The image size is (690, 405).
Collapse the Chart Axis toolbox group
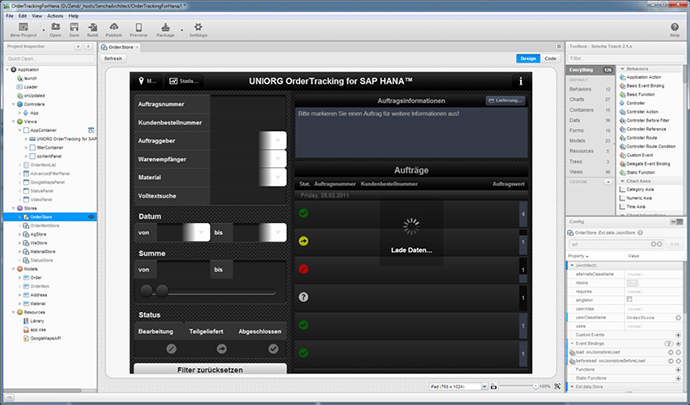pyautogui.click(x=622, y=181)
